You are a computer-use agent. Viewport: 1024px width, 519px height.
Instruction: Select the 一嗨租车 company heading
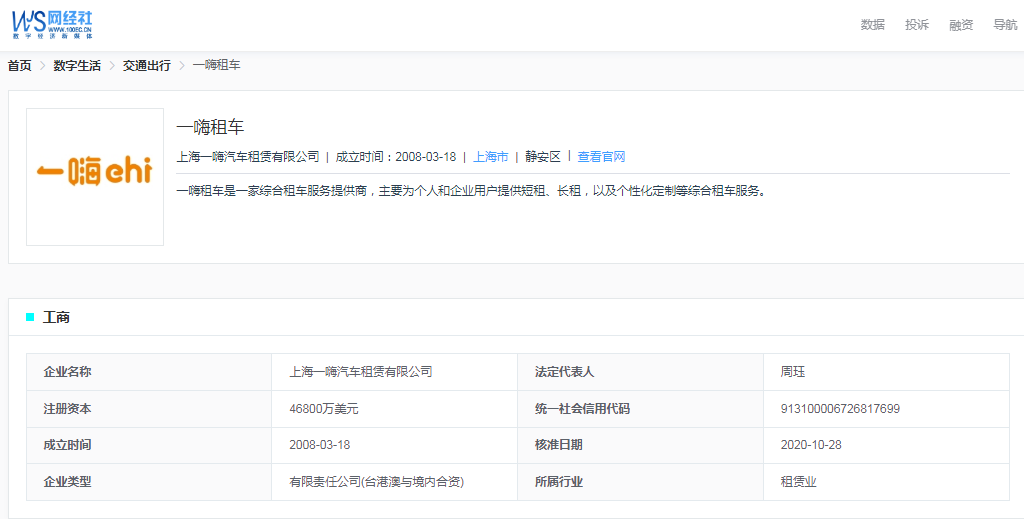pyautogui.click(x=210, y=127)
